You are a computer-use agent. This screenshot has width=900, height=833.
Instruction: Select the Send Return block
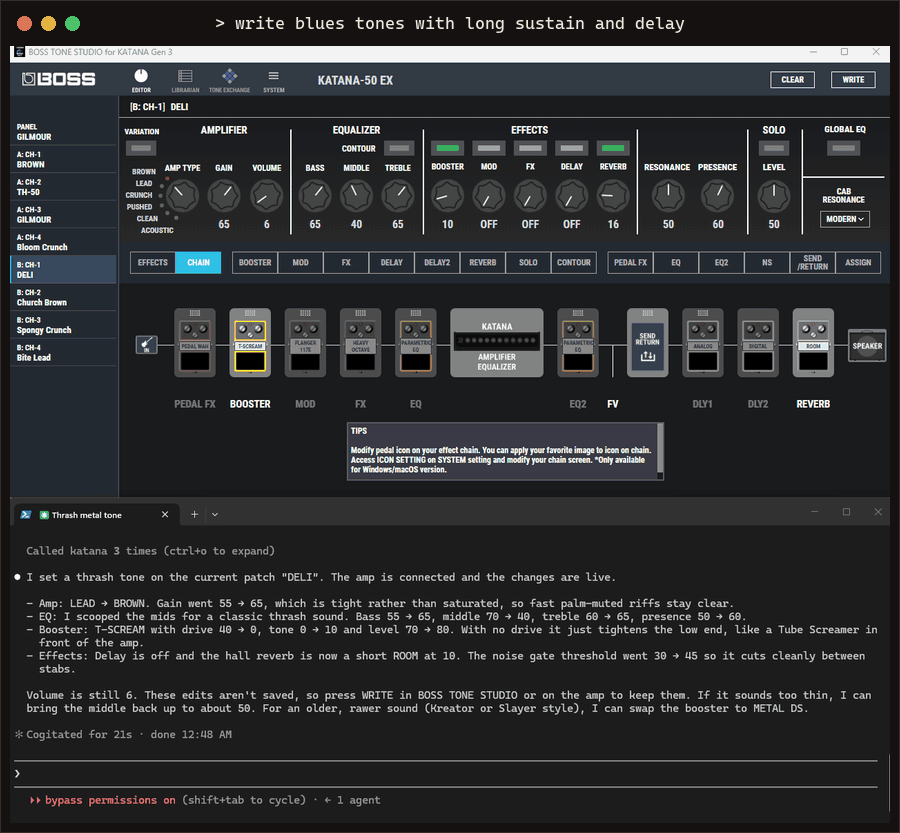pyautogui.click(x=647, y=343)
